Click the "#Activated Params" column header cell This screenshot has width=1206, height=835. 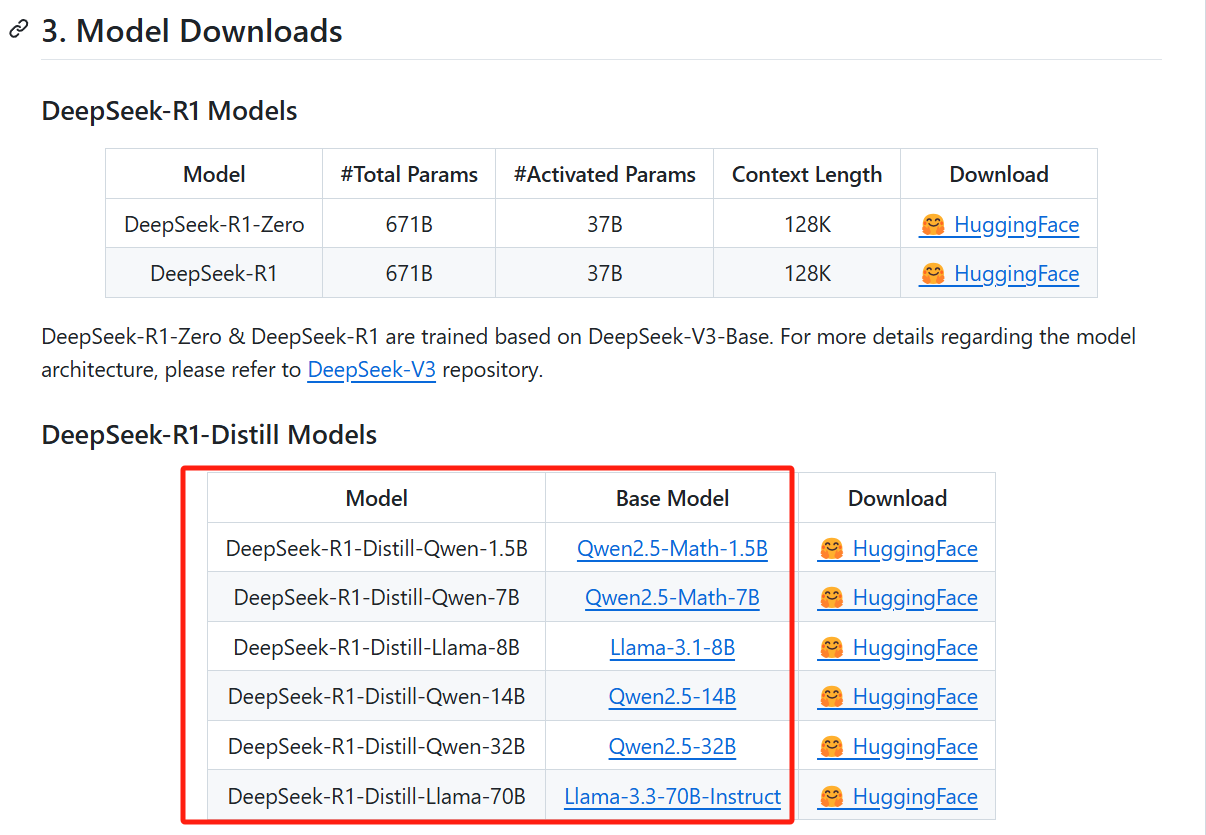[x=604, y=175]
